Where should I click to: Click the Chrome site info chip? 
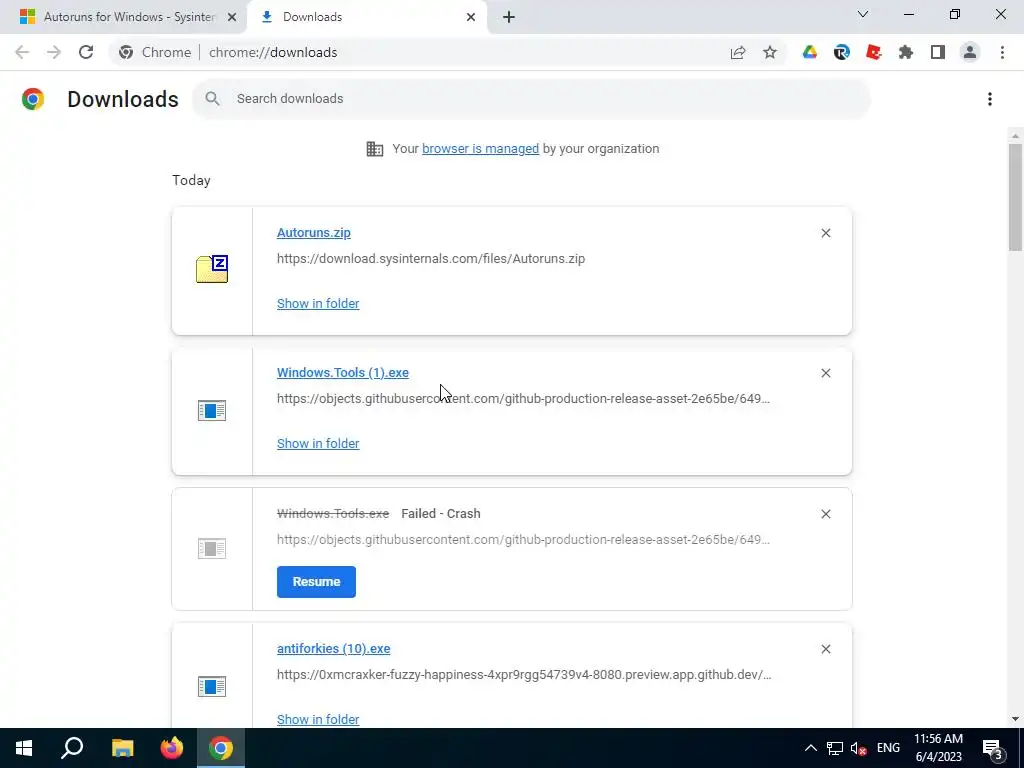[x=155, y=52]
